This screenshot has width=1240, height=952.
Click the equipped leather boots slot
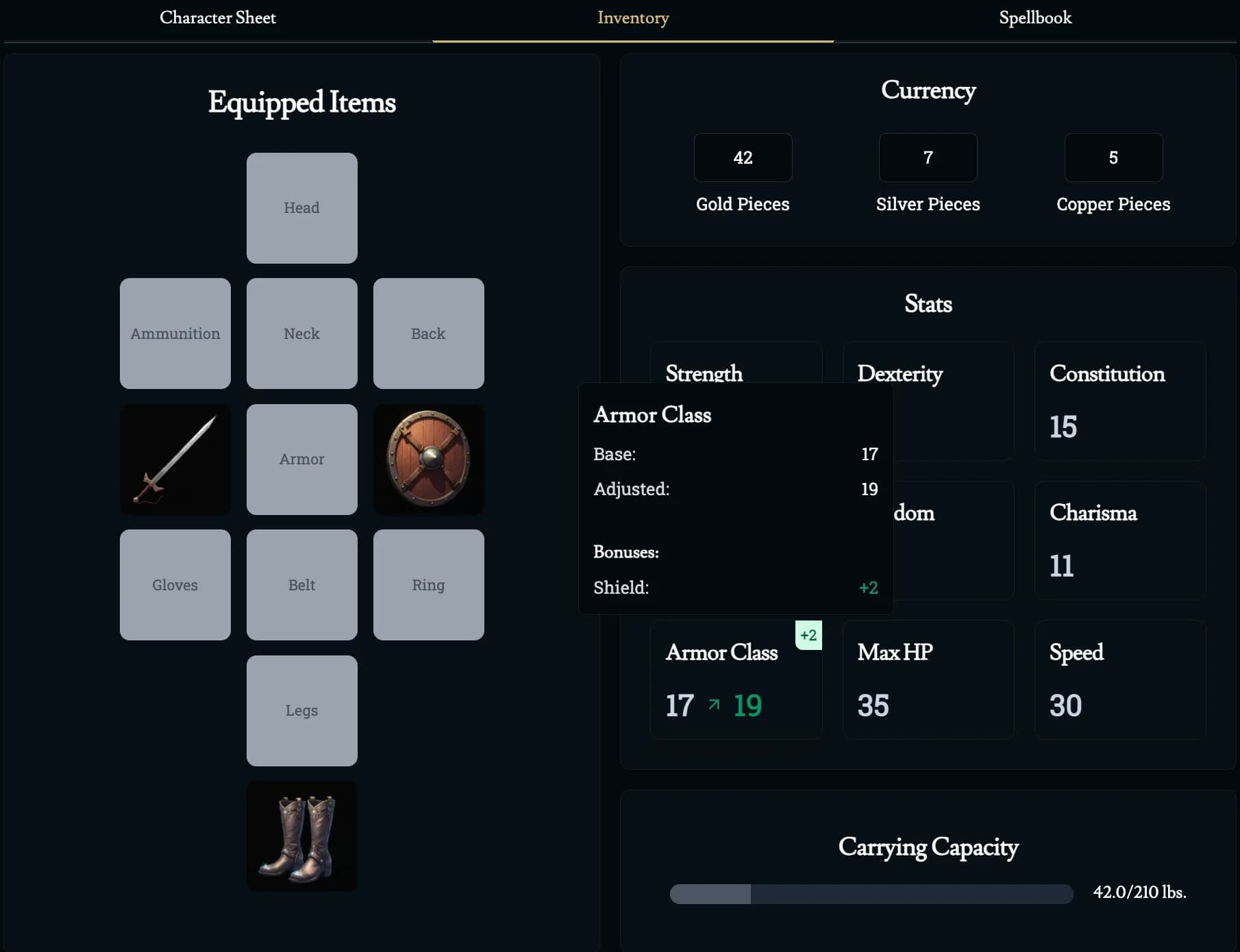click(x=302, y=836)
